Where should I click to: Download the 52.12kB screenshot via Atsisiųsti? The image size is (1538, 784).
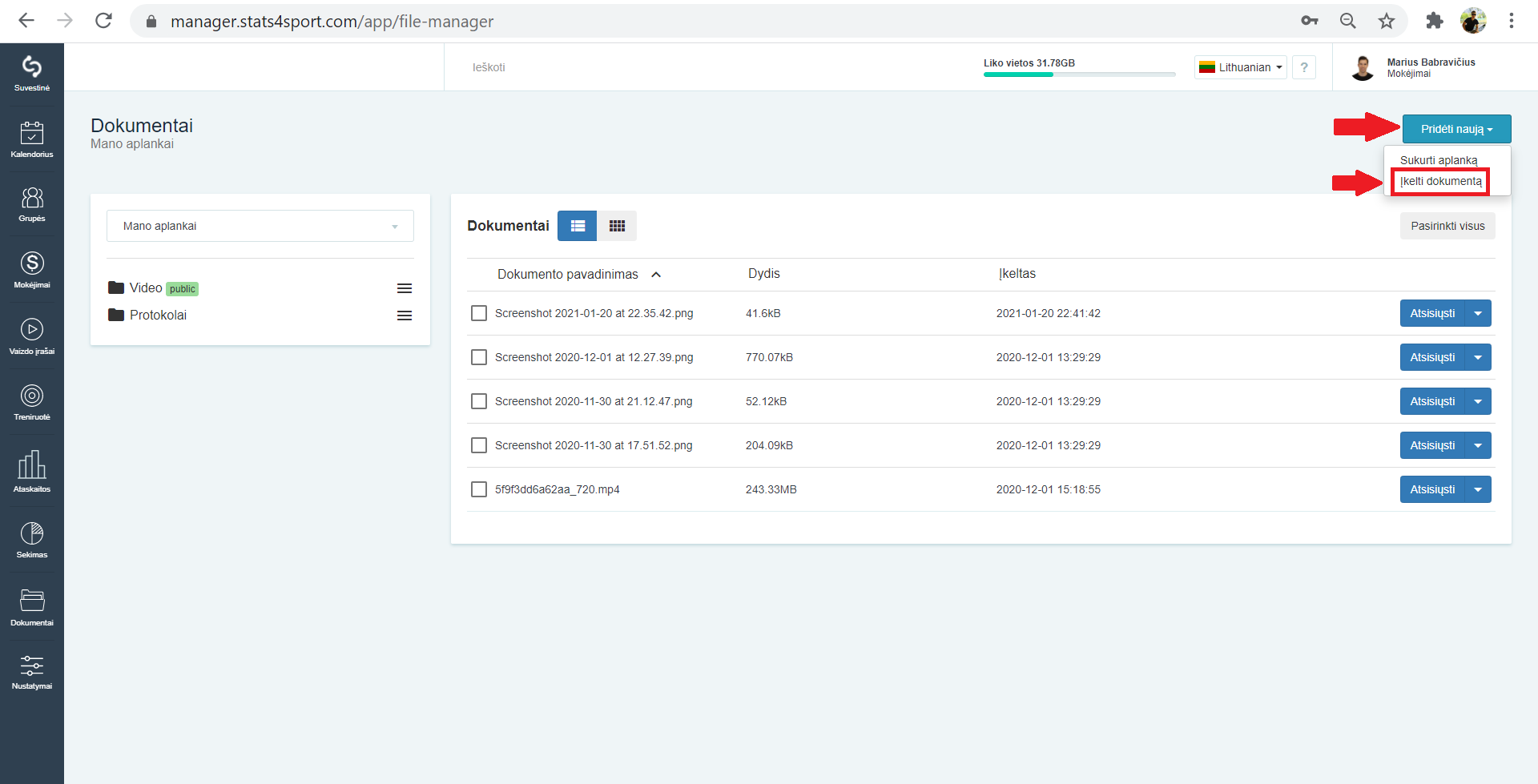[x=1432, y=401]
